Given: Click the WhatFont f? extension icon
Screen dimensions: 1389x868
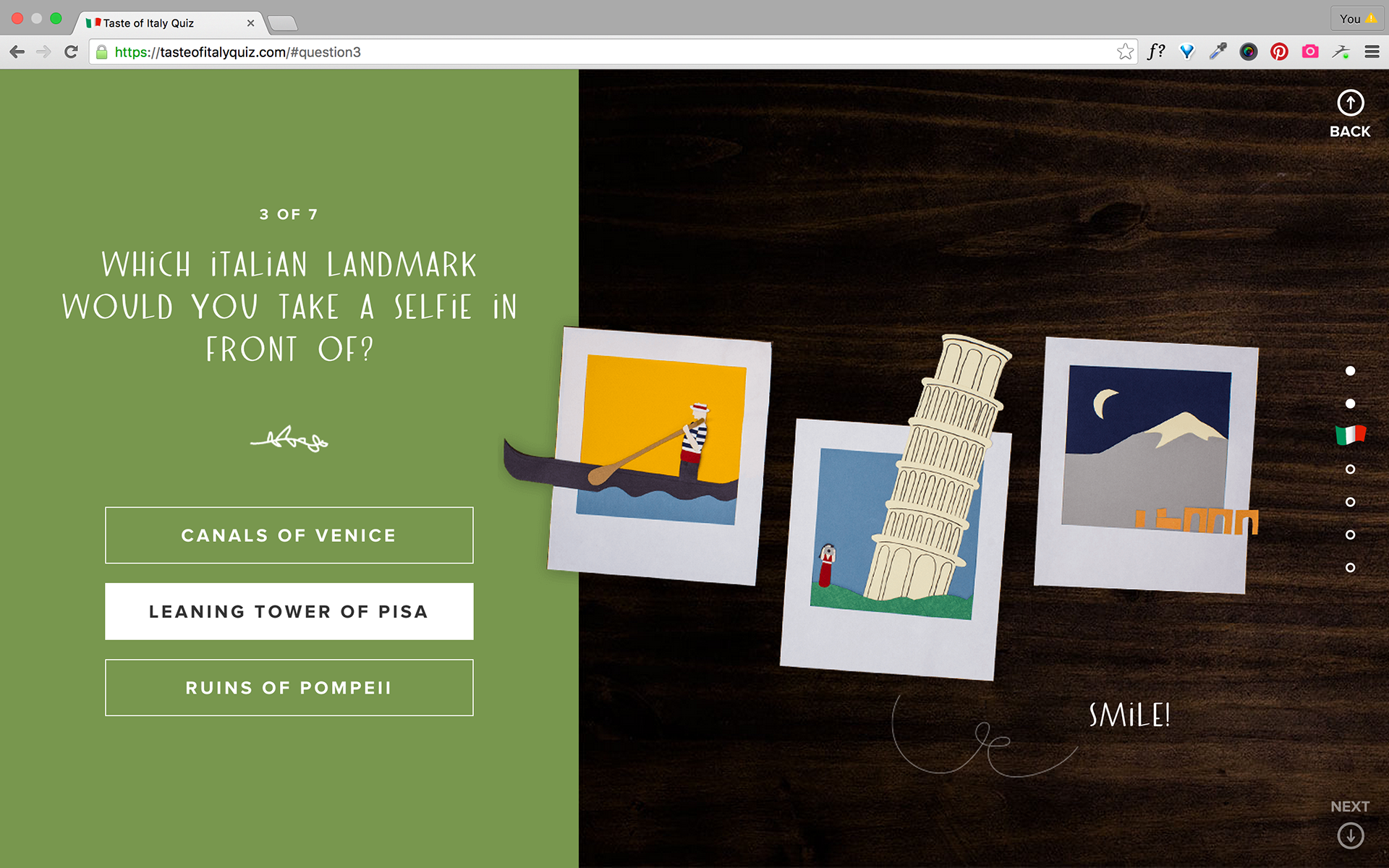Looking at the screenshot, I should 1156,52.
